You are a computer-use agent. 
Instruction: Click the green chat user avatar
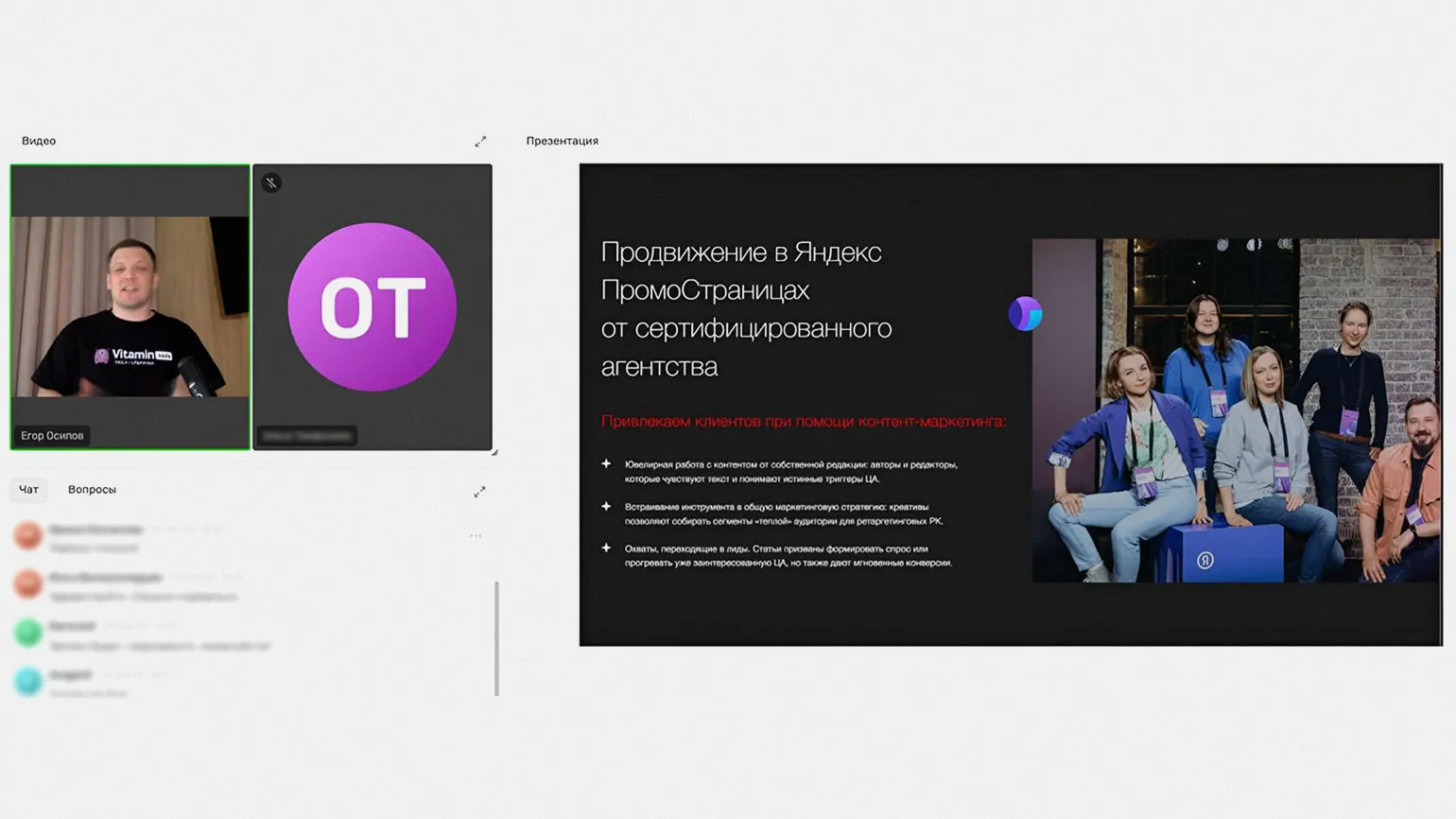[x=28, y=633]
